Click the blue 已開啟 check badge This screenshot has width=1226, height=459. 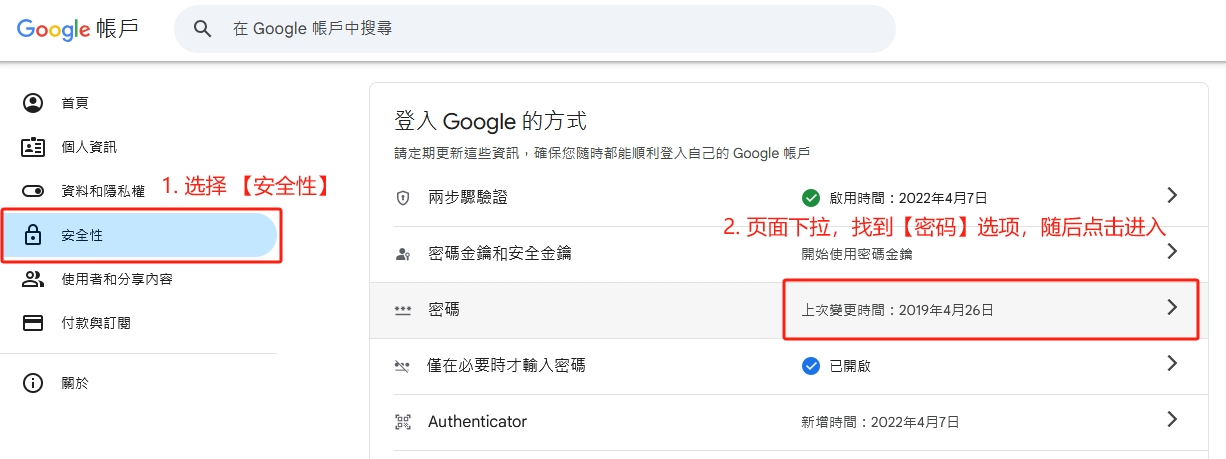pyautogui.click(x=811, y=366)
